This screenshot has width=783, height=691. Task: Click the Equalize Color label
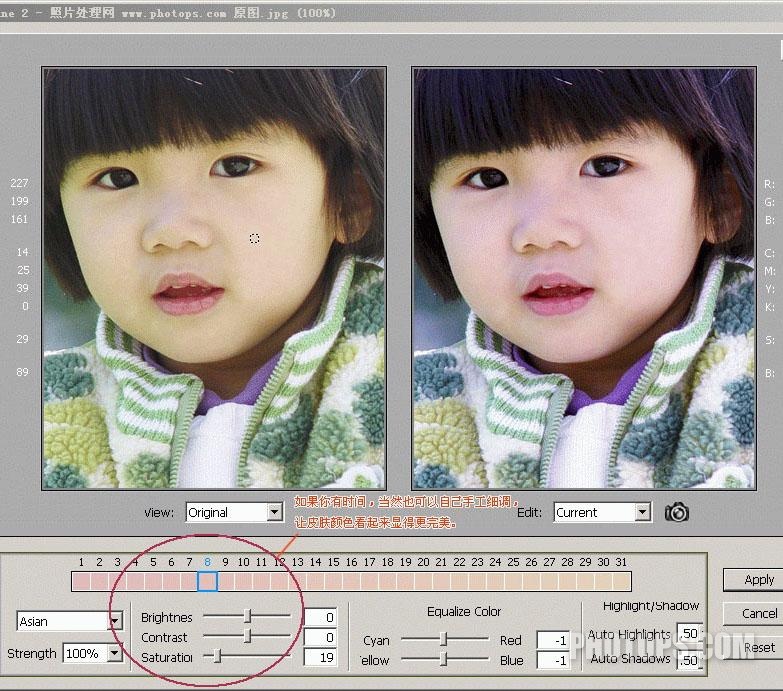464,612
